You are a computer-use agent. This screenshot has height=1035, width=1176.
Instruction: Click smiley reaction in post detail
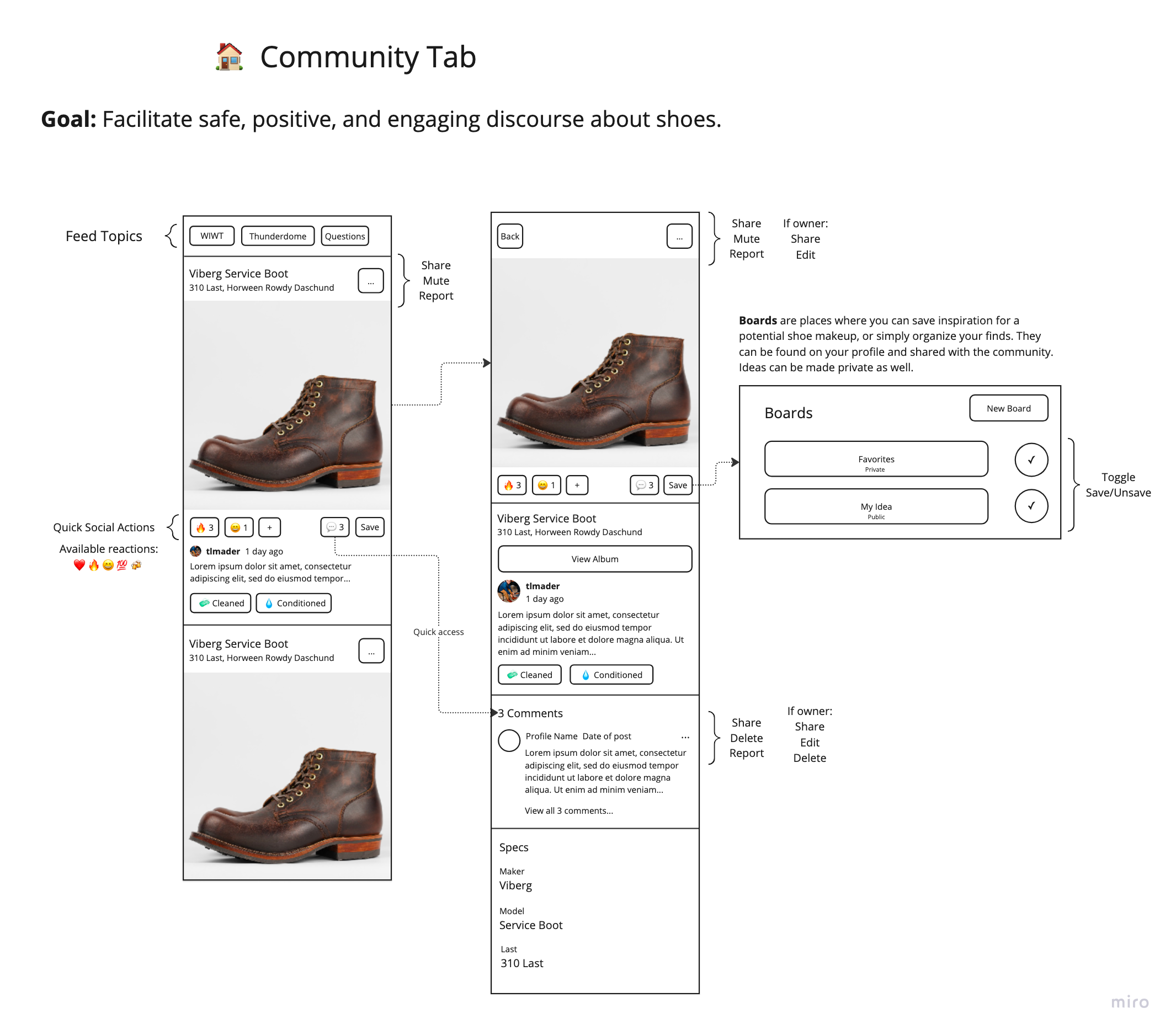(546, 485)
